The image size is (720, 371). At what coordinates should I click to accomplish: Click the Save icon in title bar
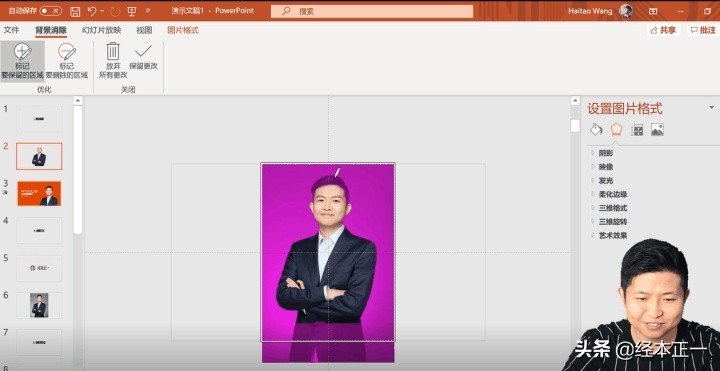pos(75,11)
